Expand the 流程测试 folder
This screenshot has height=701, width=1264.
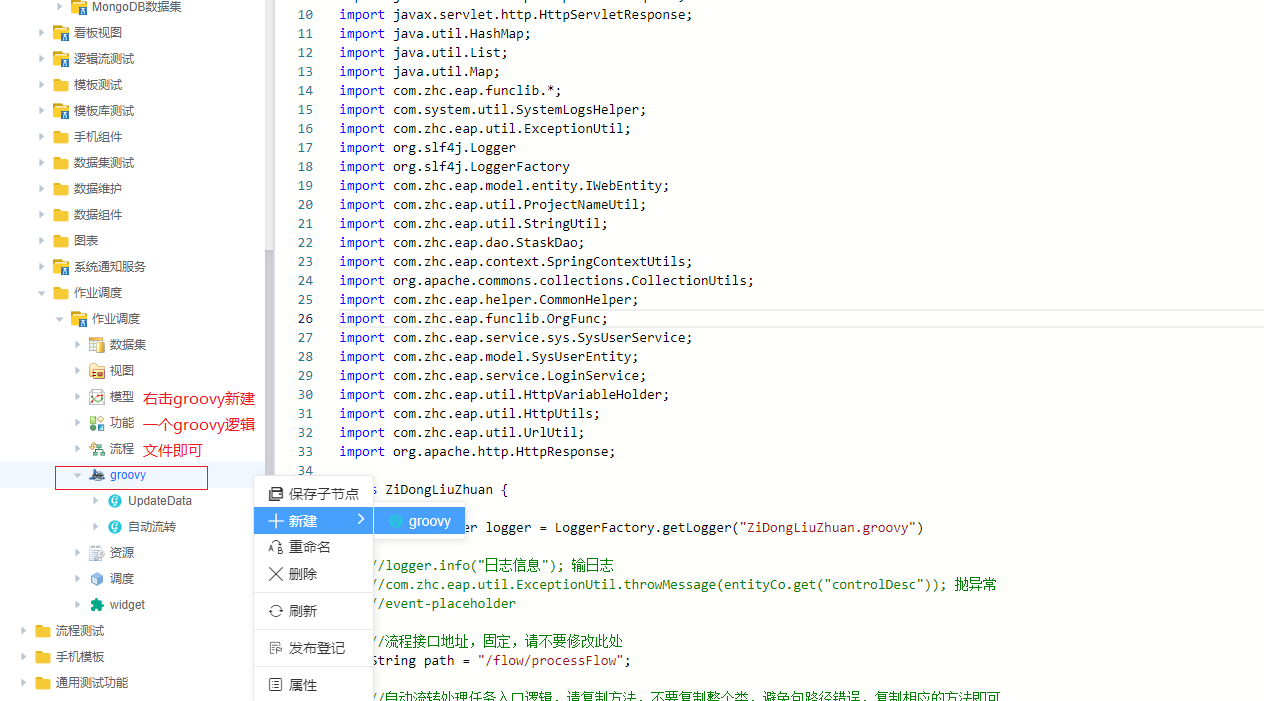pos(24,631)
